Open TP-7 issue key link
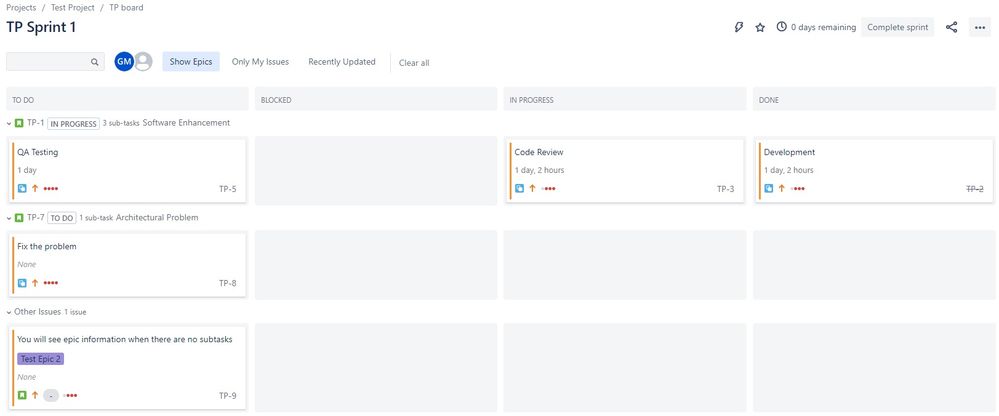Viewport: 999px width, 416px height. click(36, 217)
